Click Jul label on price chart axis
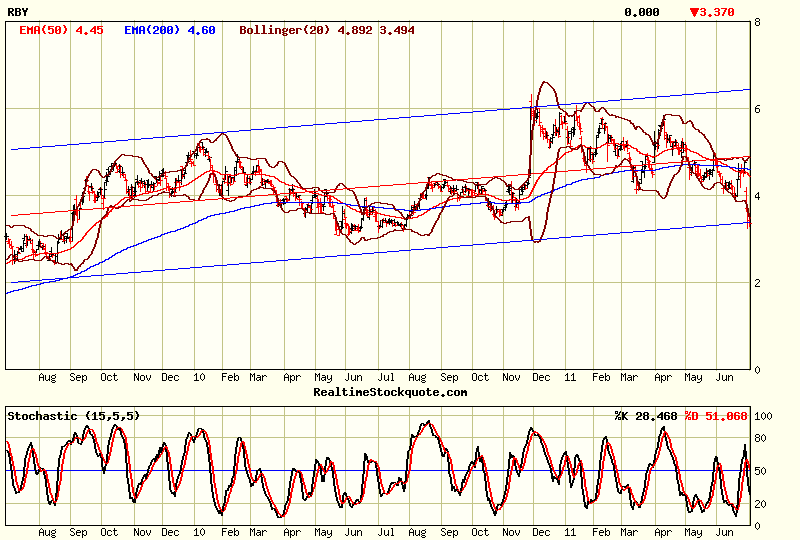 [386, 378]
